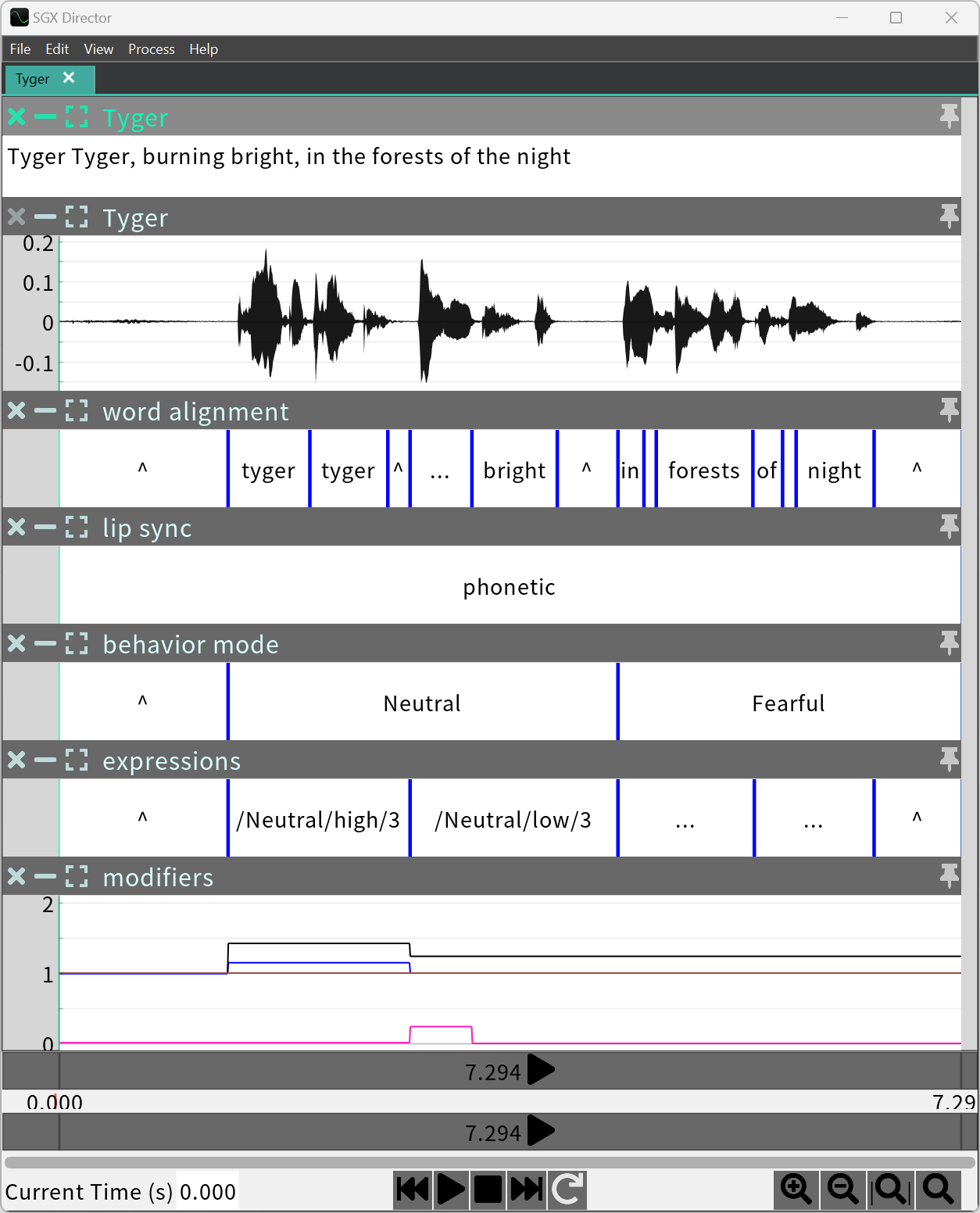
Task: Enable loop playback with the circular arrow icon
Action: [x=567, y=1189]
